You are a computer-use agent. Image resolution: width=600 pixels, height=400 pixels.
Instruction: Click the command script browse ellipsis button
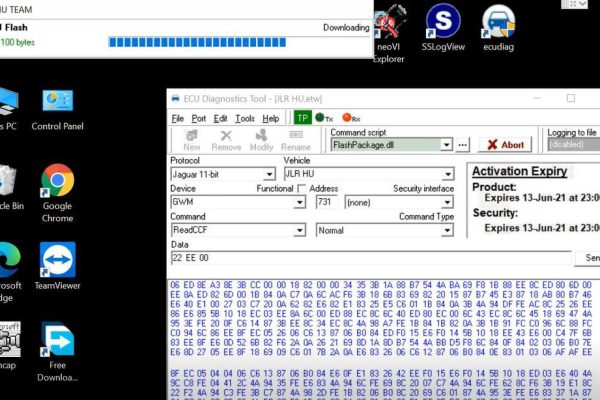coord(463,145)
